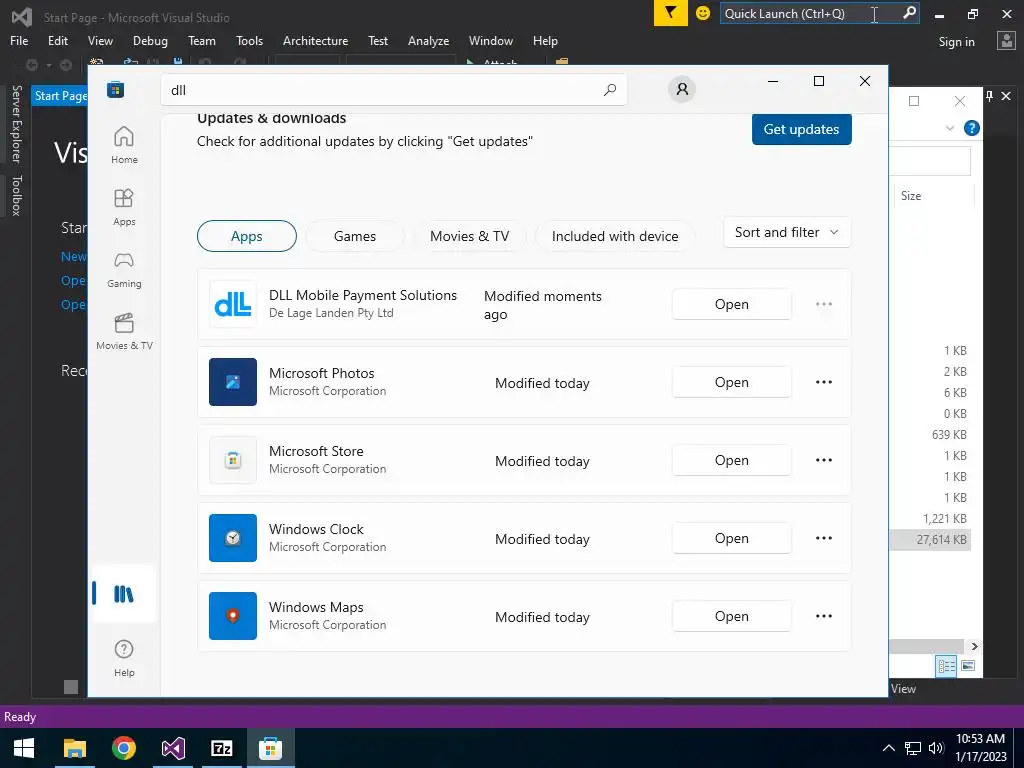
Task: Open Start menu on taskbar
Action: point(24,748)
